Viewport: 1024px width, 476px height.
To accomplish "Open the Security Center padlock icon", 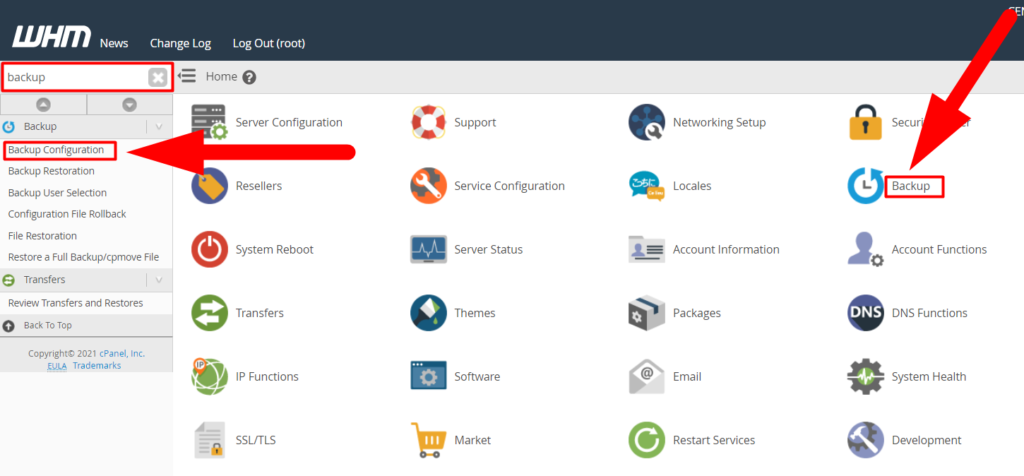I will coord(865,122).
